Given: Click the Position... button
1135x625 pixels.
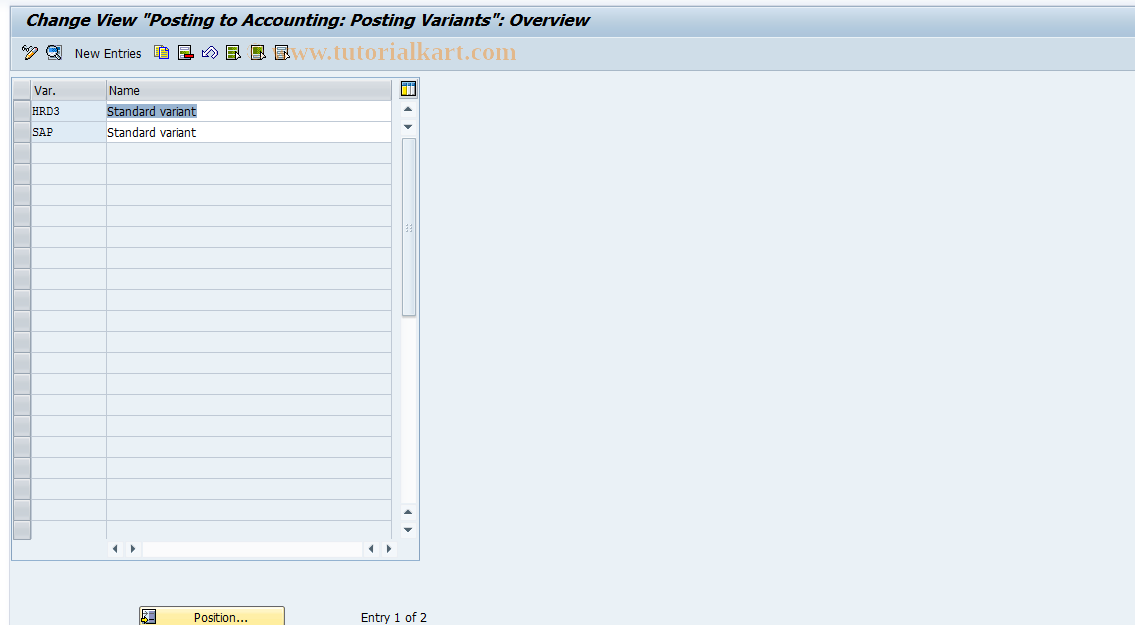Looking at the screenshot, I should (x=211, y=617).
